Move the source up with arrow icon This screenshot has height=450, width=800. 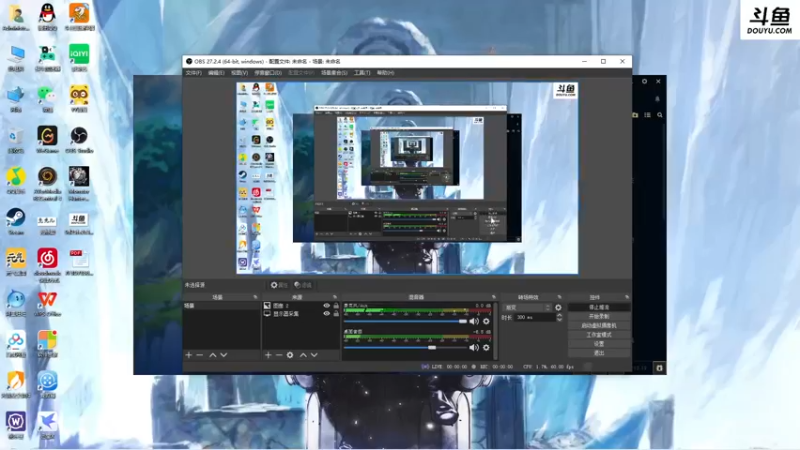(303, 355)
